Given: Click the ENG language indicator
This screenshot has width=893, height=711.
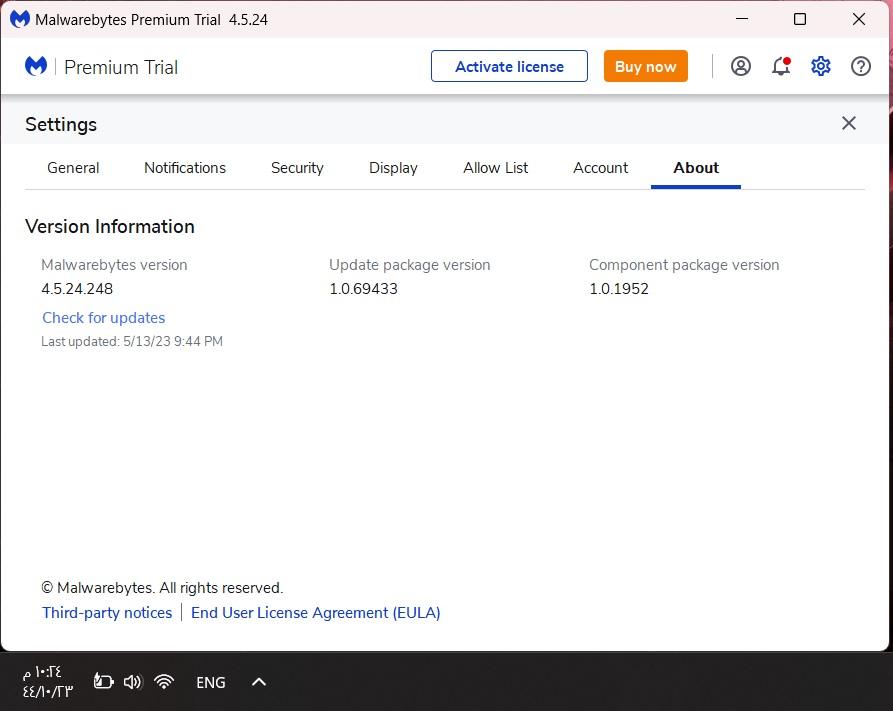Looking at the screenshot, I should [211, 682].
